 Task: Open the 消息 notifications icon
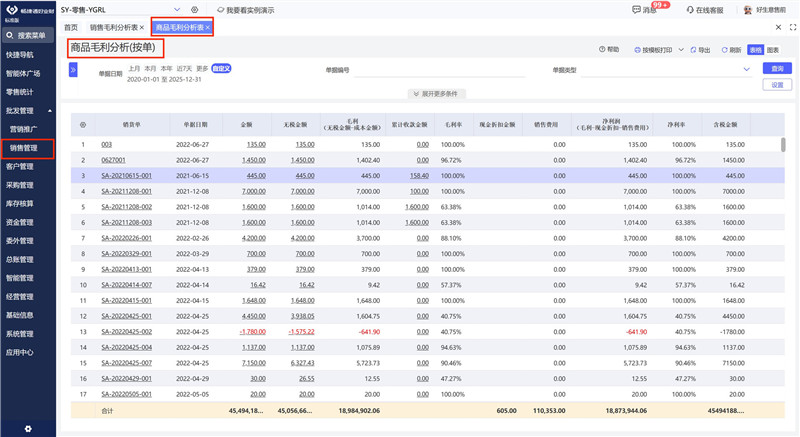pyautogui.click(x=637, y=9)
